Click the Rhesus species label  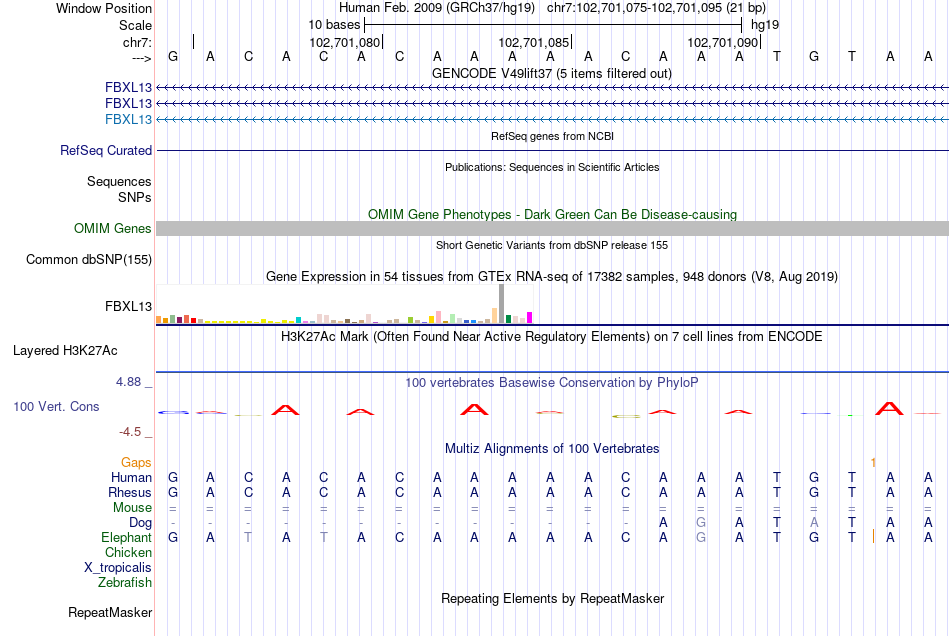[x=130, y=492]
